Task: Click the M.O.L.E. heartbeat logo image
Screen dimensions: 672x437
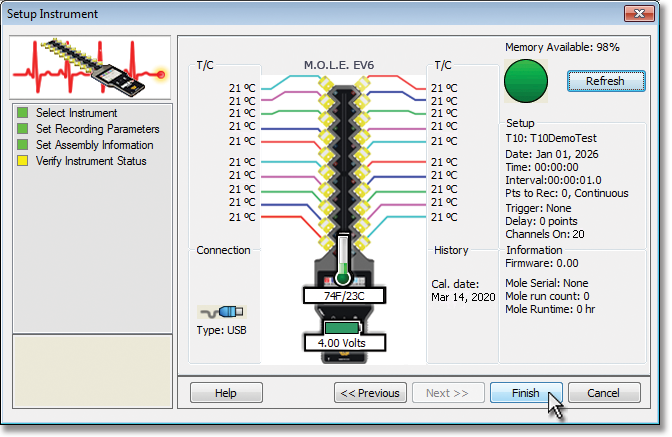Action: pyautogui.click(x=90, y=67)
